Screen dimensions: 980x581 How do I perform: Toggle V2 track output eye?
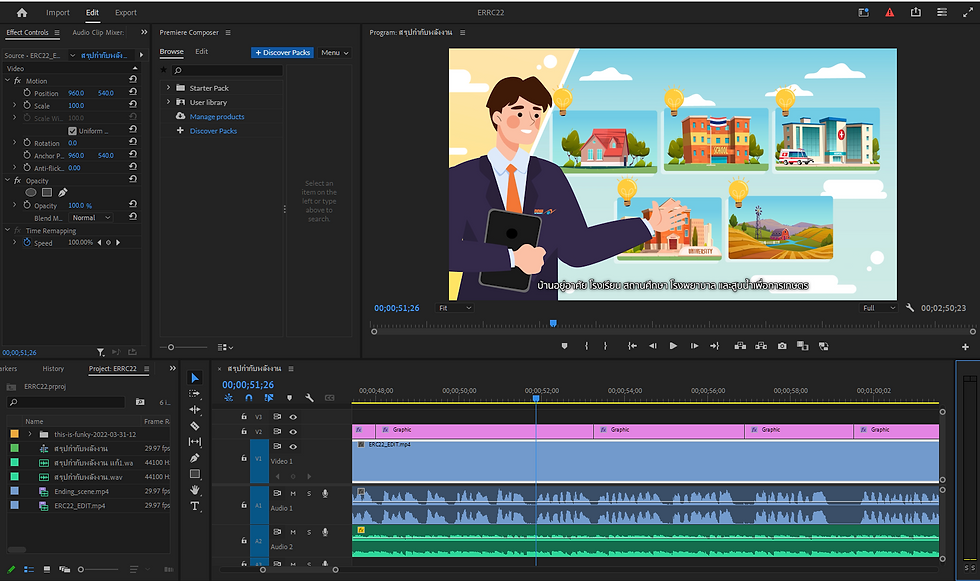(293, 431)
